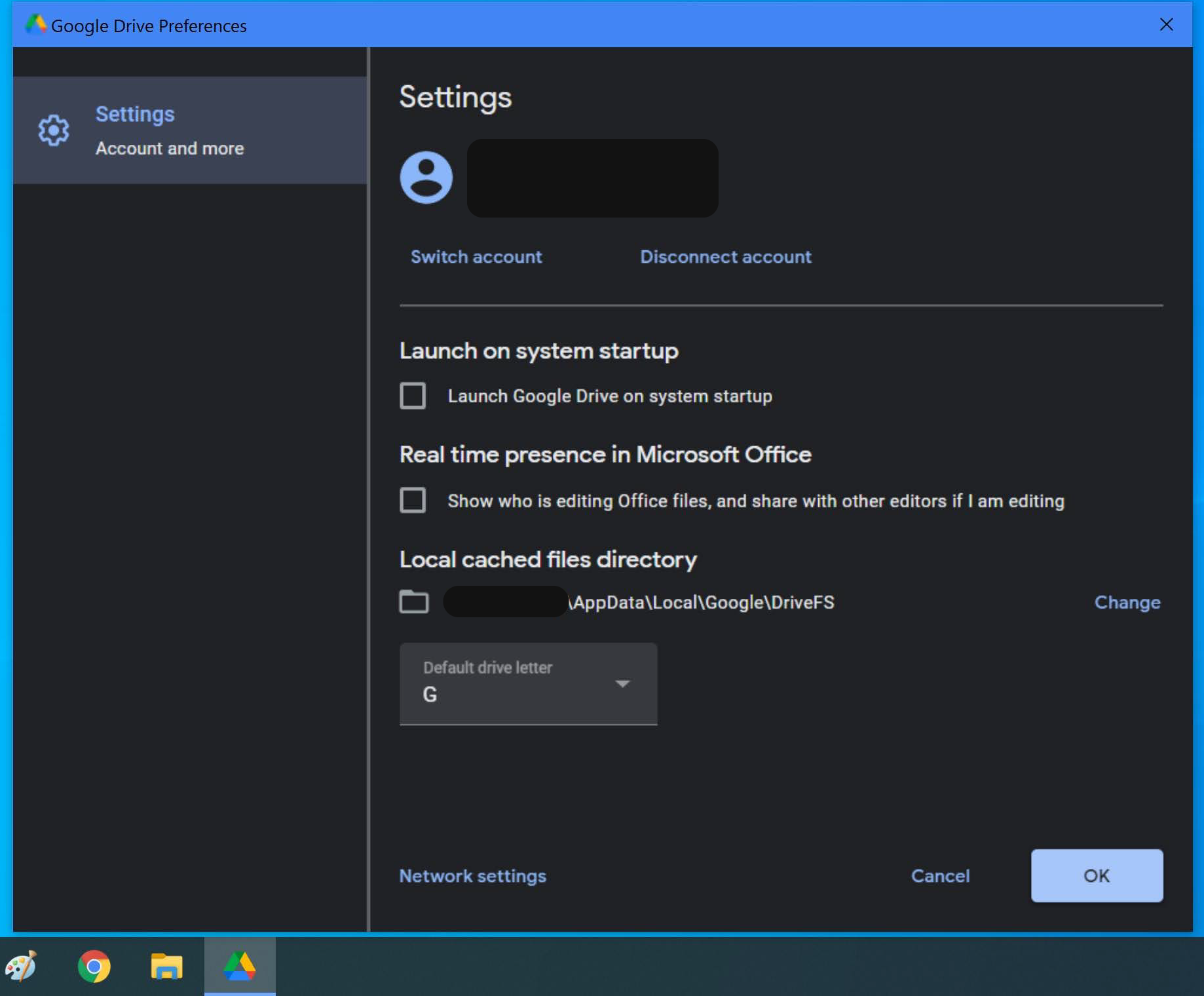Click the drive letter dropdown arrow
Viewport: 1204px width, 996px height.
pos(622,683)
